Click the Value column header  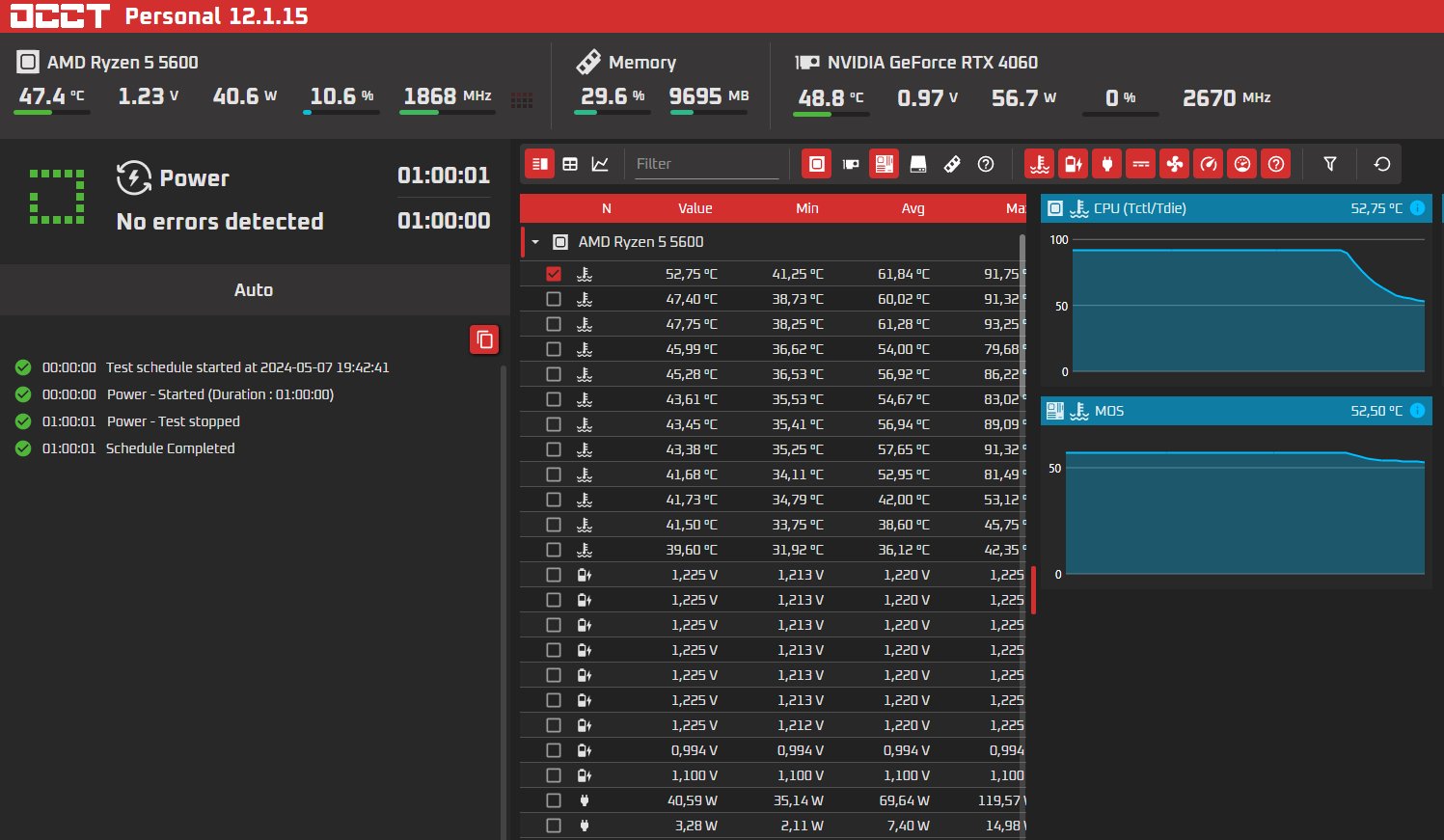(x=695, y=208)
